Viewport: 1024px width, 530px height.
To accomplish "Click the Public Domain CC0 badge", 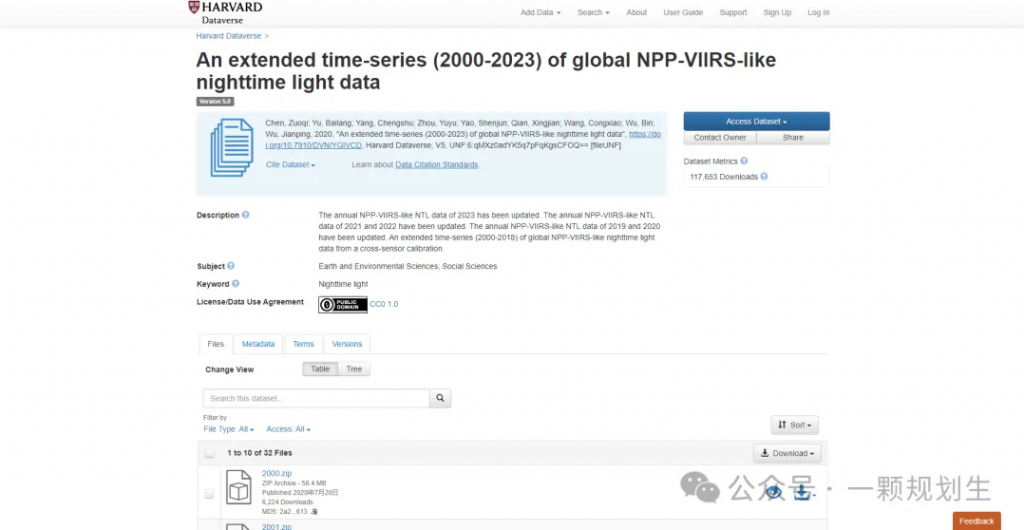I will click(x=343, y=305).
